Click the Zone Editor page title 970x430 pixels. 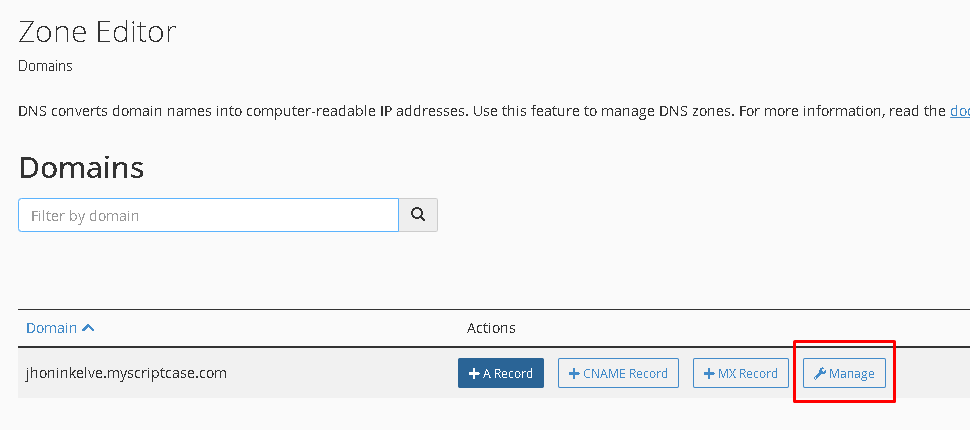click(97, 32)
